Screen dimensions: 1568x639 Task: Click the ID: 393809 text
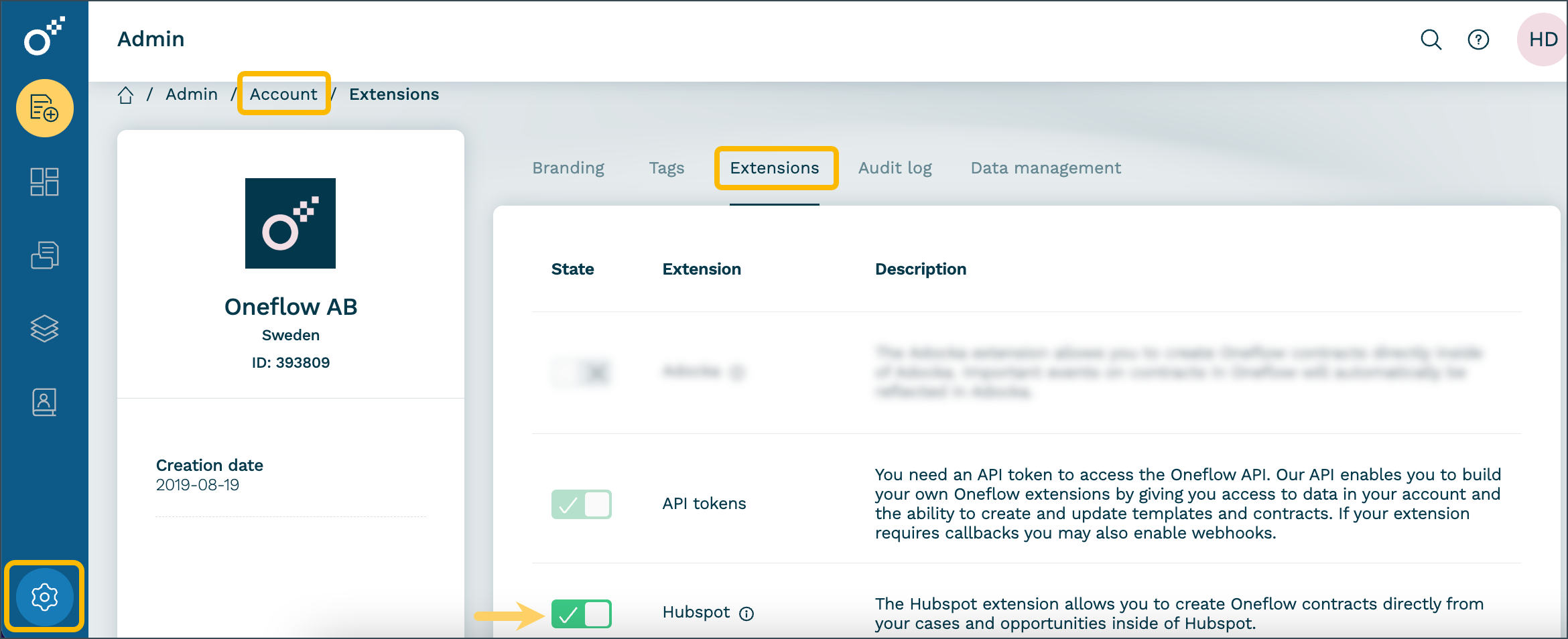click(x=291, y=363)
